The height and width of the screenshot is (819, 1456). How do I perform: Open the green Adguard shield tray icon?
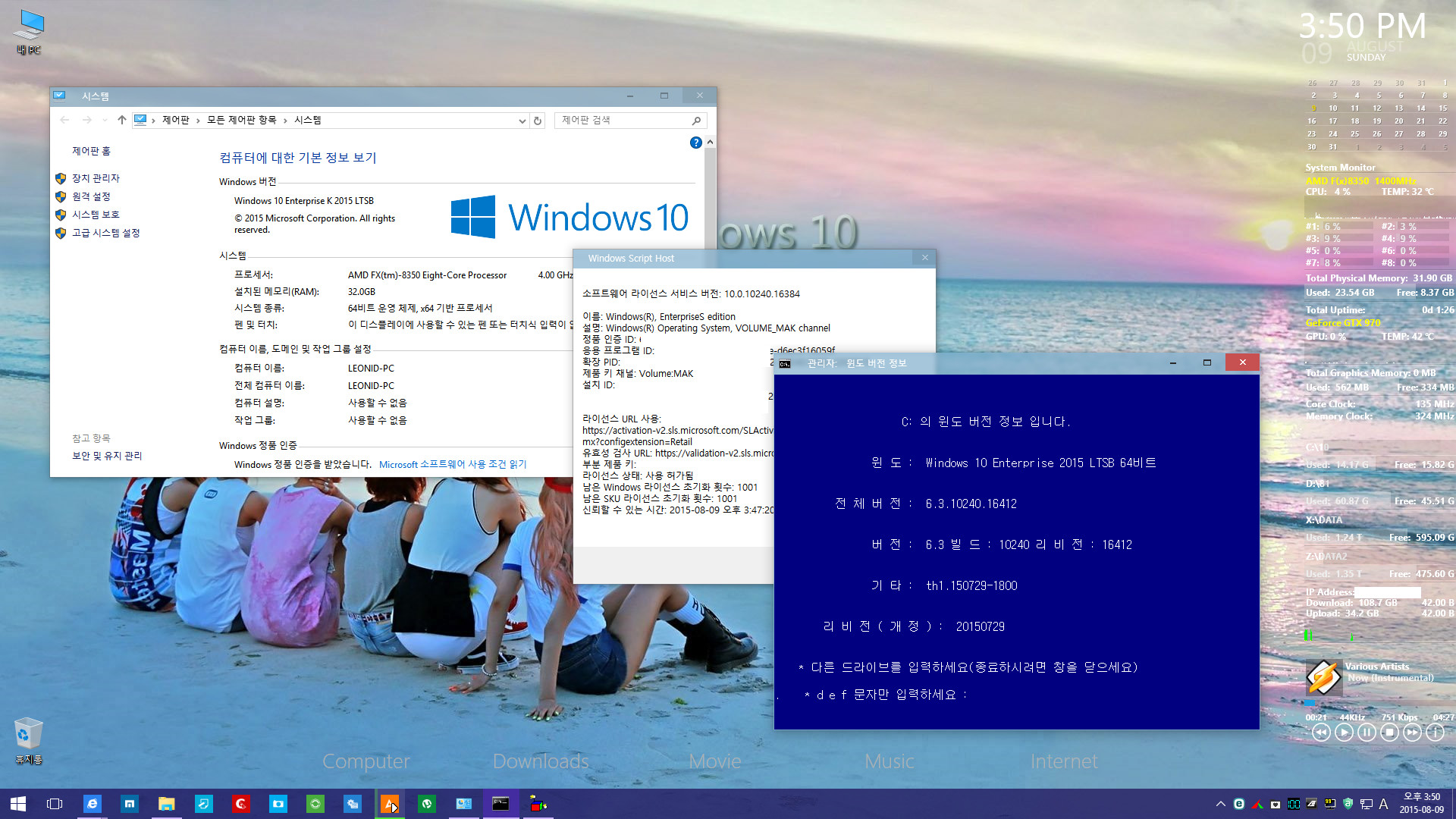point(1348,804)
